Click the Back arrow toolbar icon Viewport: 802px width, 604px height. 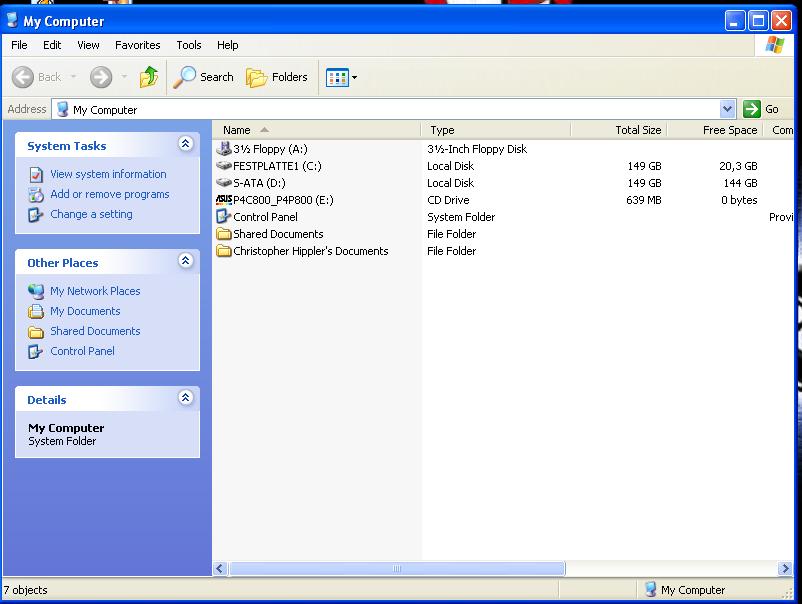(23, 77)
